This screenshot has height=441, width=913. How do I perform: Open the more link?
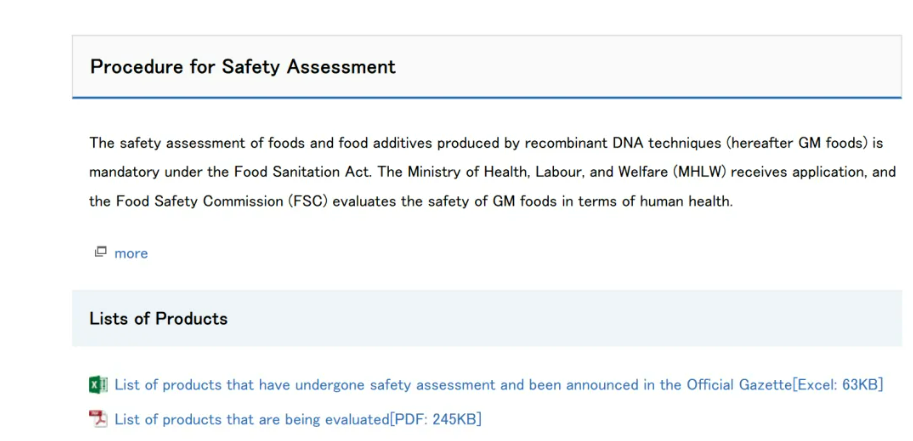(x=131, y=253)
